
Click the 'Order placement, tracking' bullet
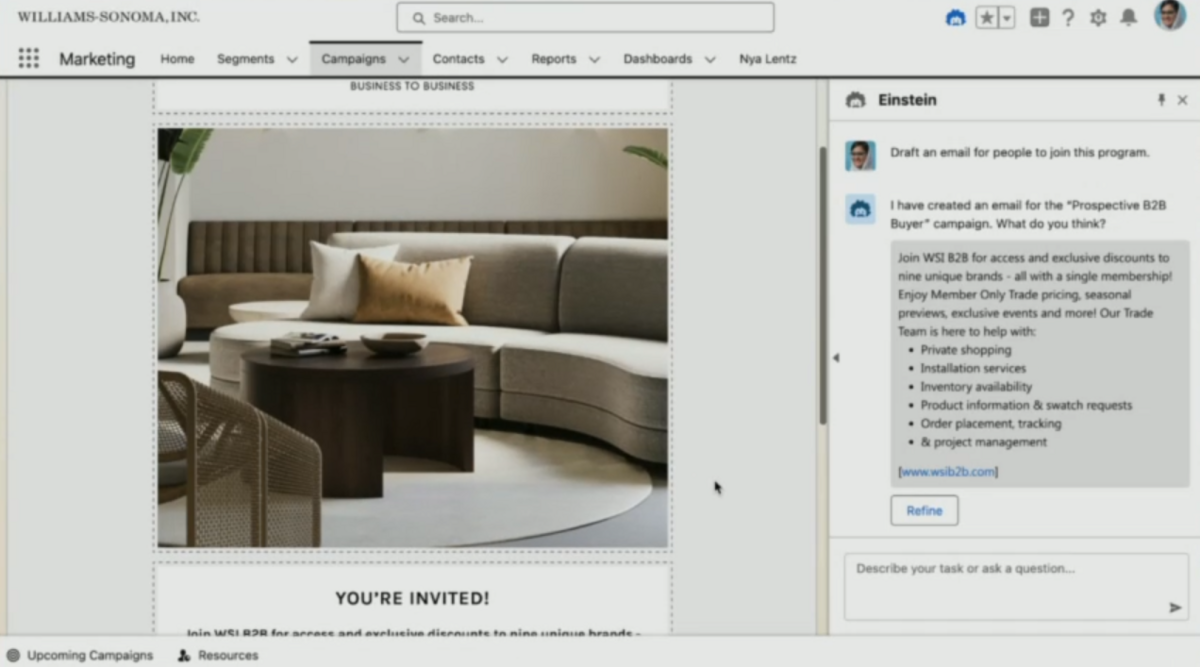click(991, 423)
